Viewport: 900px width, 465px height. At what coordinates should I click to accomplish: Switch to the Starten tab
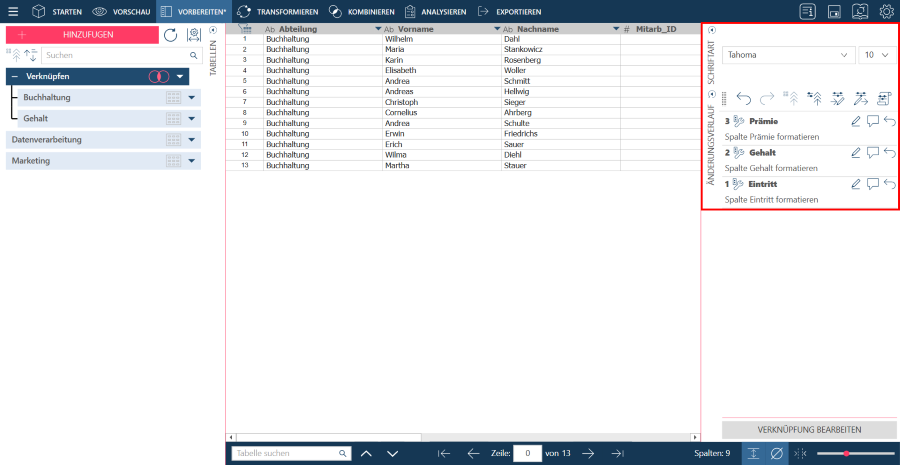pyautogui.click(x=56, y=11)
